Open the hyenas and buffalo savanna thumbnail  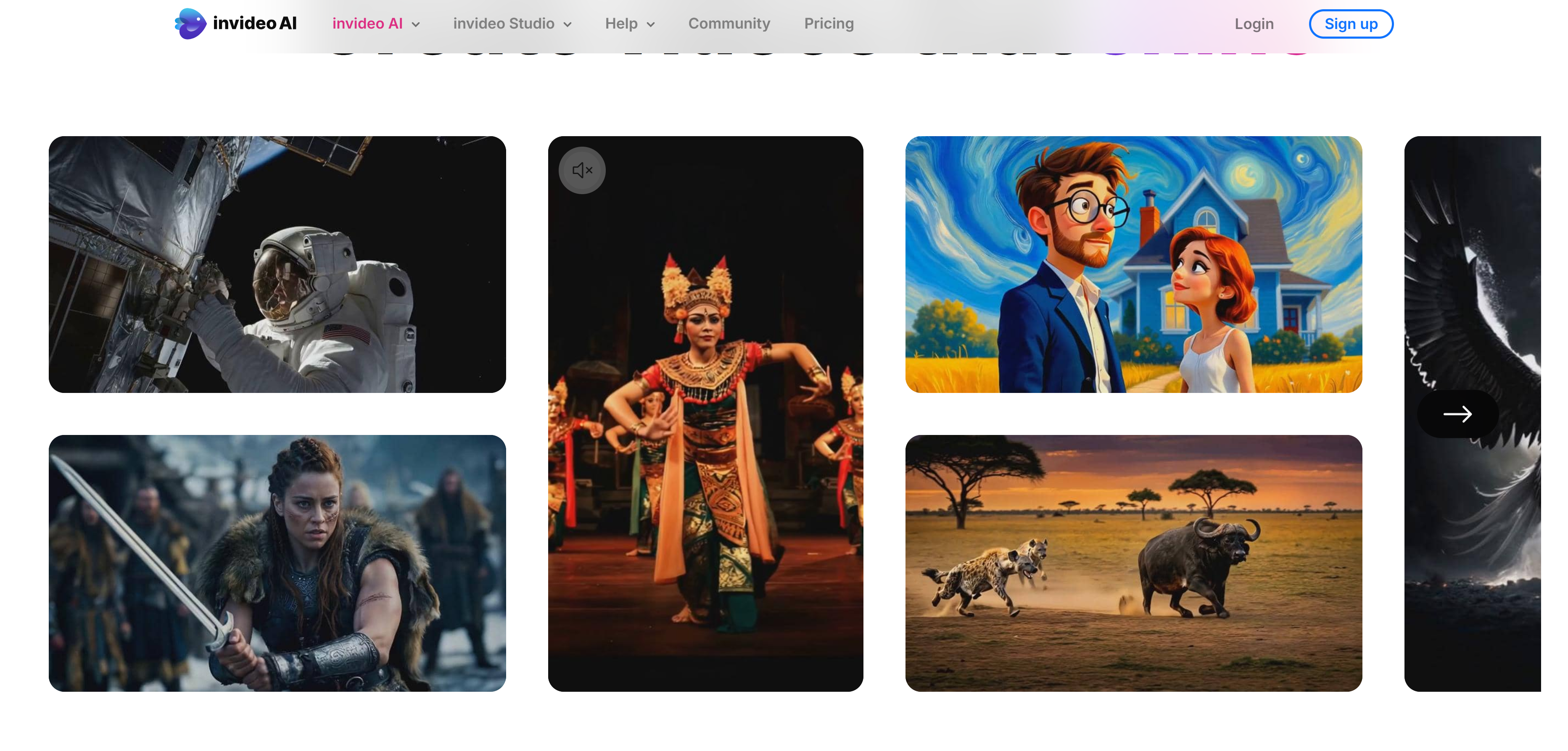tap(1133, 562)
